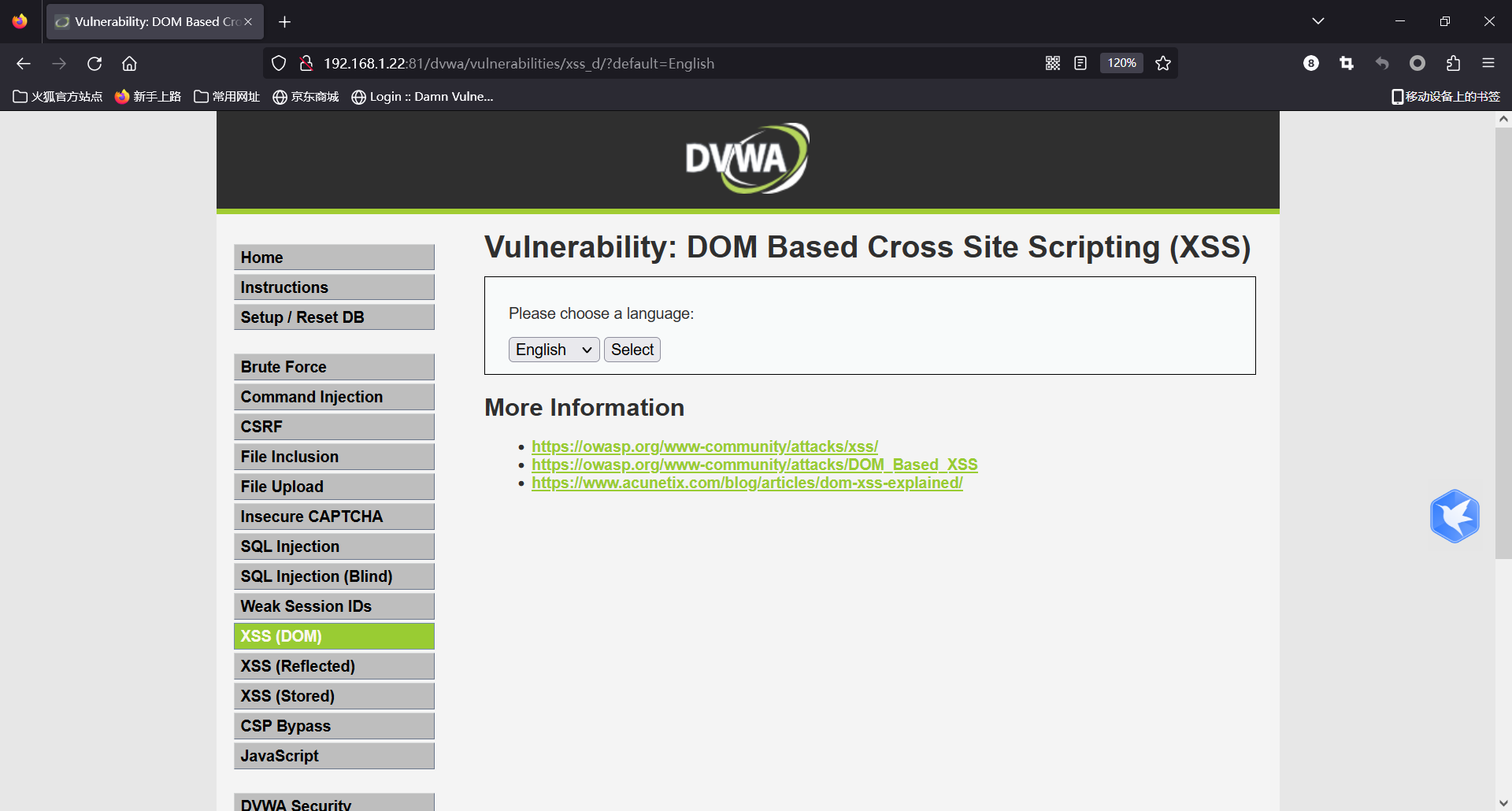Close the Vulnerability: DOM Based tab
This screenshot has width=1512, height=811.
point(248,22)
